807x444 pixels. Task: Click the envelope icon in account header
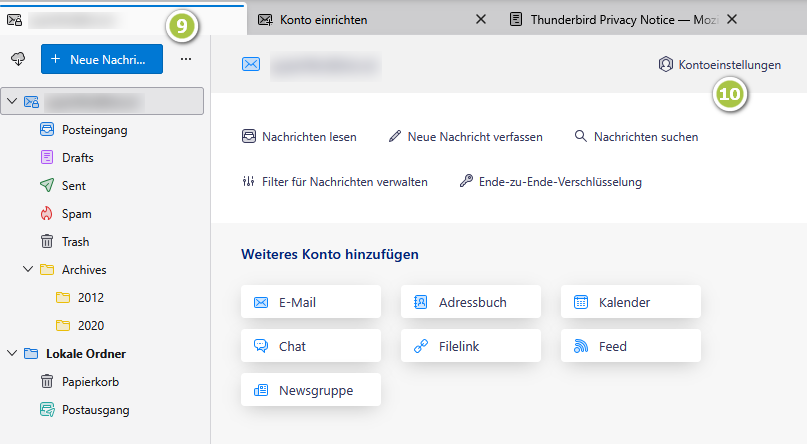[251, 64]
